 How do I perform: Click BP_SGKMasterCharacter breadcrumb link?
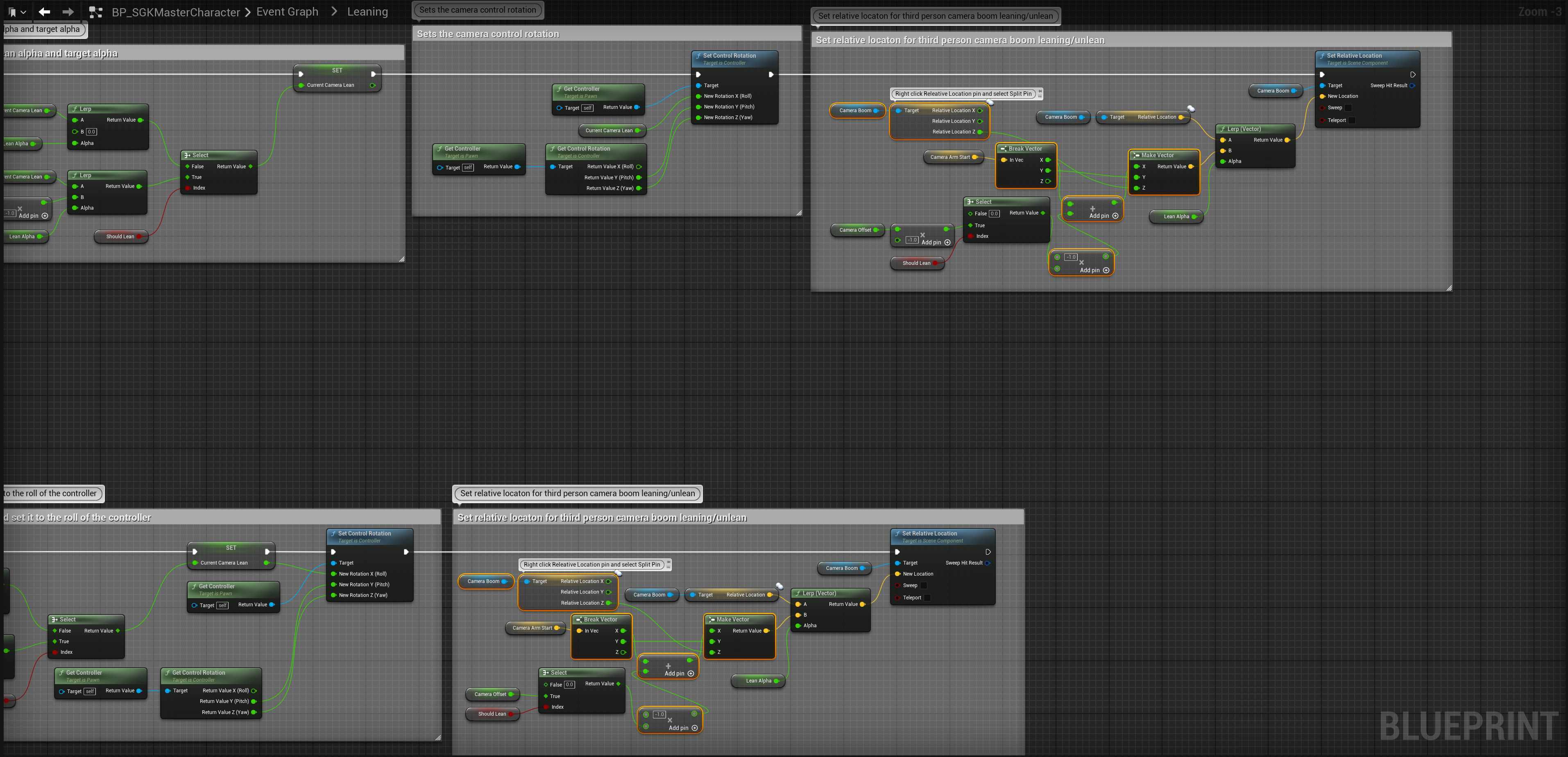coord(176,11)
